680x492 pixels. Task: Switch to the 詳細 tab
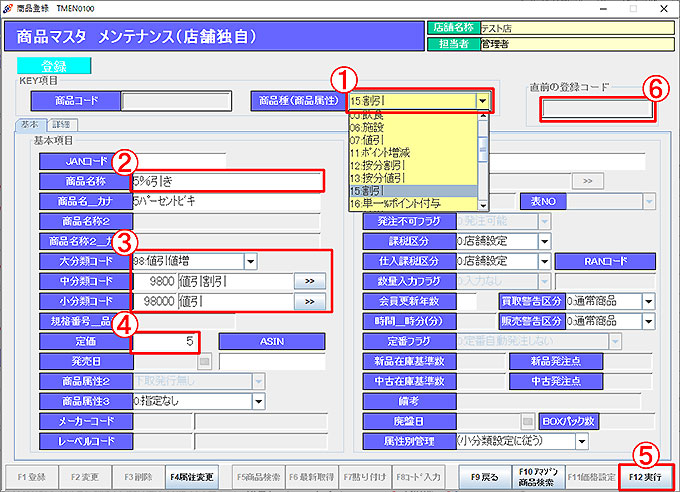coord(62,125)
